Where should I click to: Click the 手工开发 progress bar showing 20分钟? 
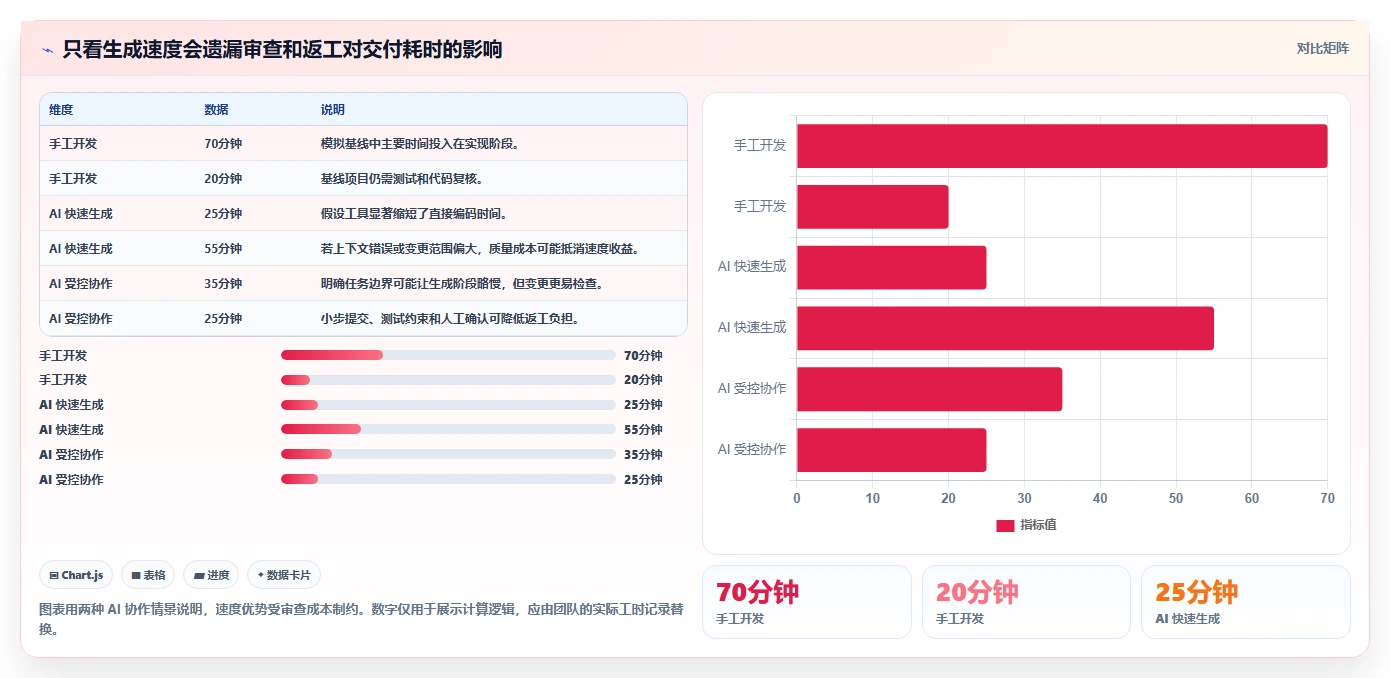[448, 380]
